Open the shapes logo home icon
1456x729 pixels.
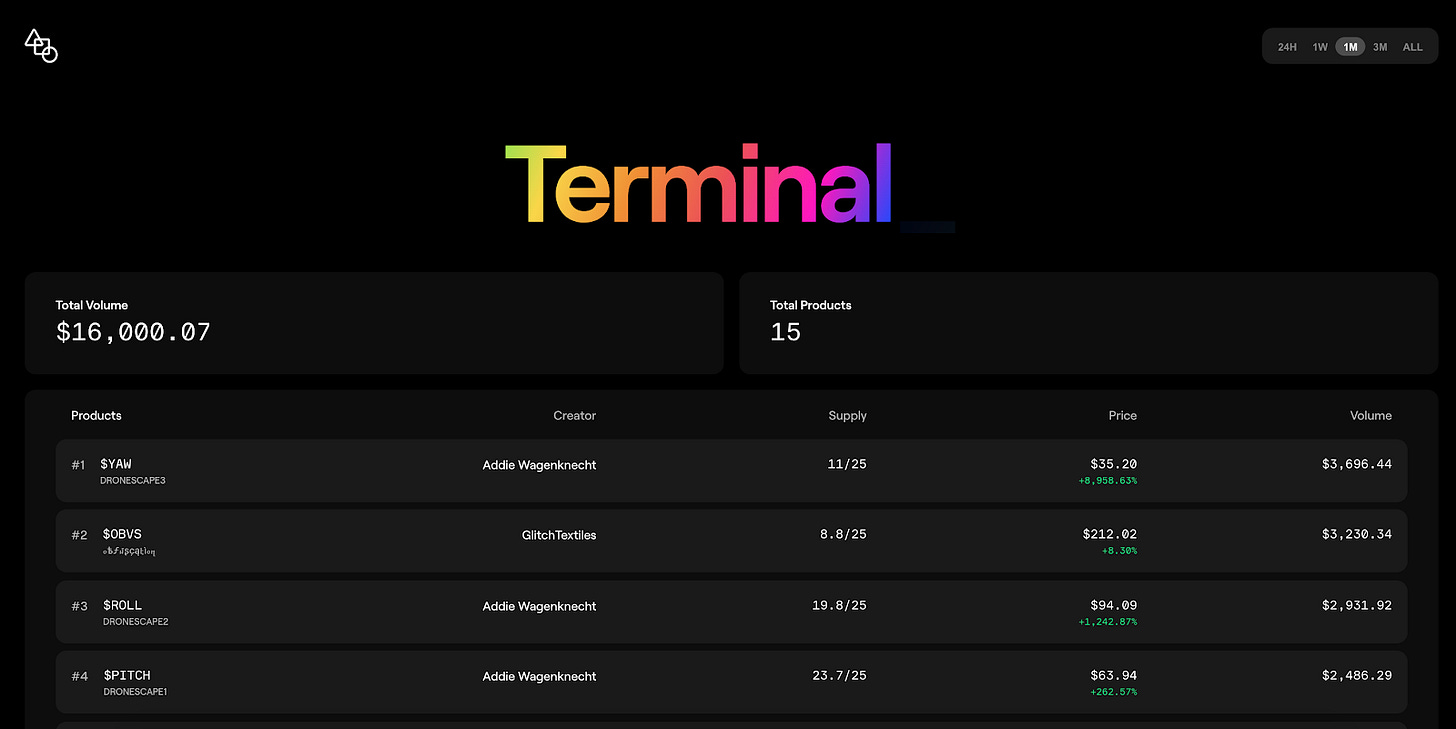point(41,46)
